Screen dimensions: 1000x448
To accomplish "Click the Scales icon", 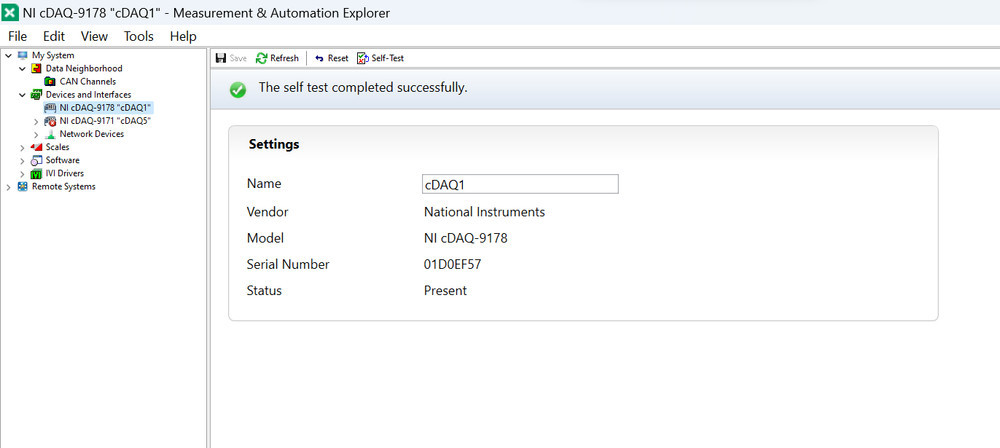I will pos(37,147).
